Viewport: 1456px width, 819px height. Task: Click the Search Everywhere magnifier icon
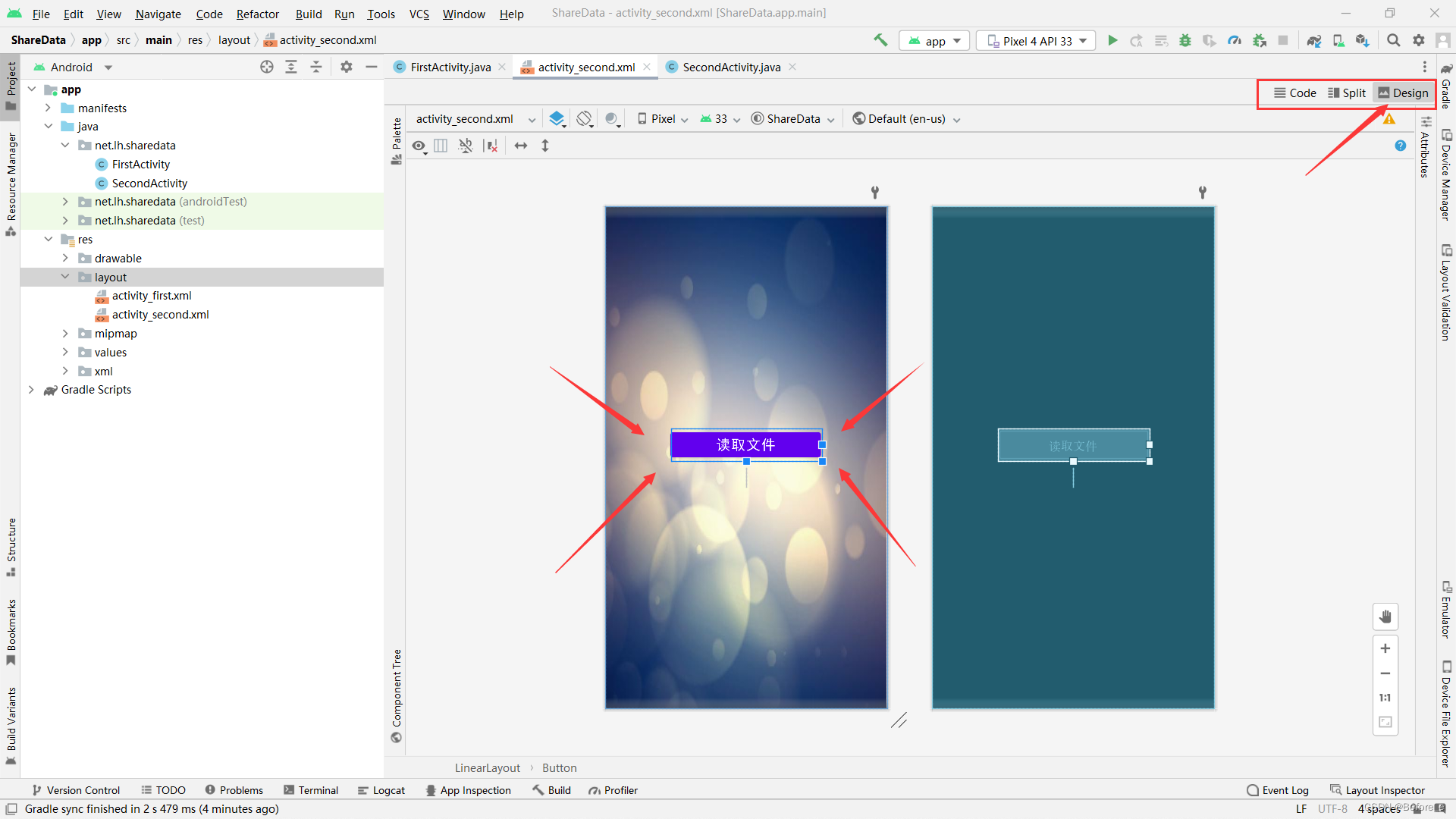click(1393, 41)
